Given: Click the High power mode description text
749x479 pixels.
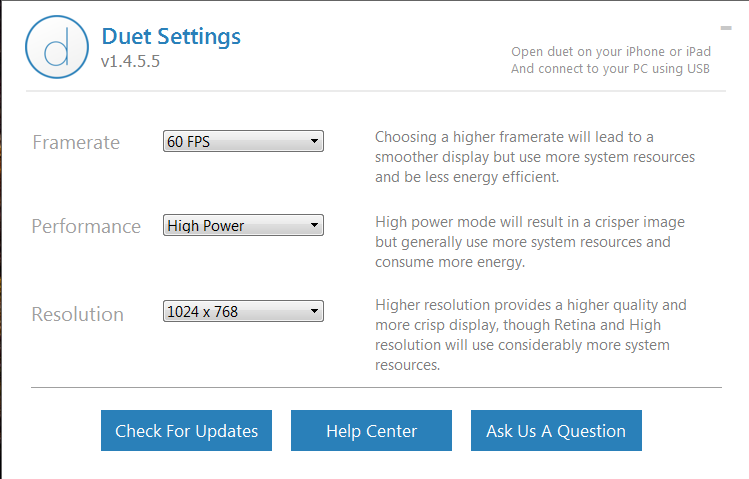Looking at the screenshot, I should [x=530, y=242].
